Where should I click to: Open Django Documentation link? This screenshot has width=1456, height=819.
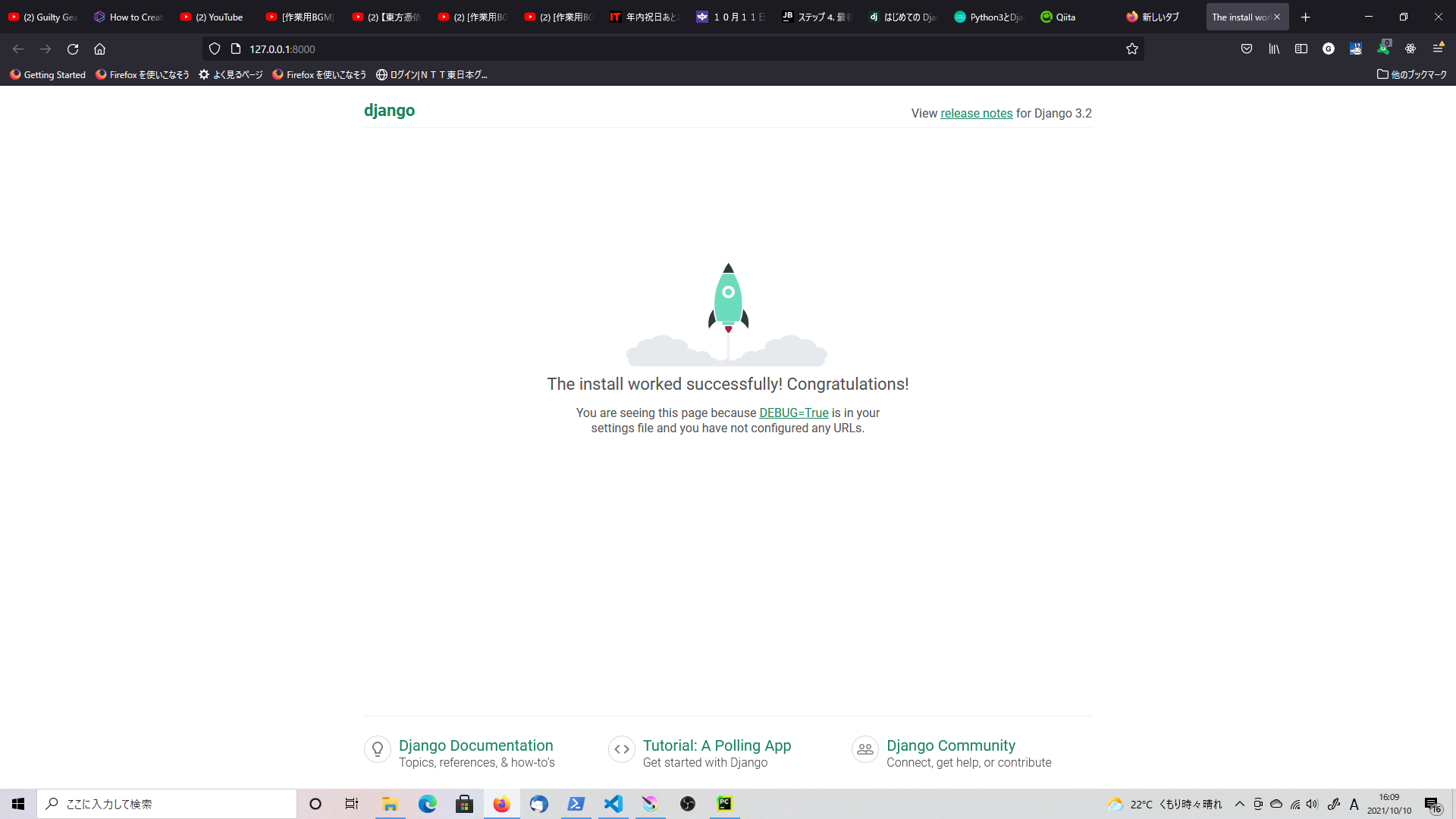point(475,745)
